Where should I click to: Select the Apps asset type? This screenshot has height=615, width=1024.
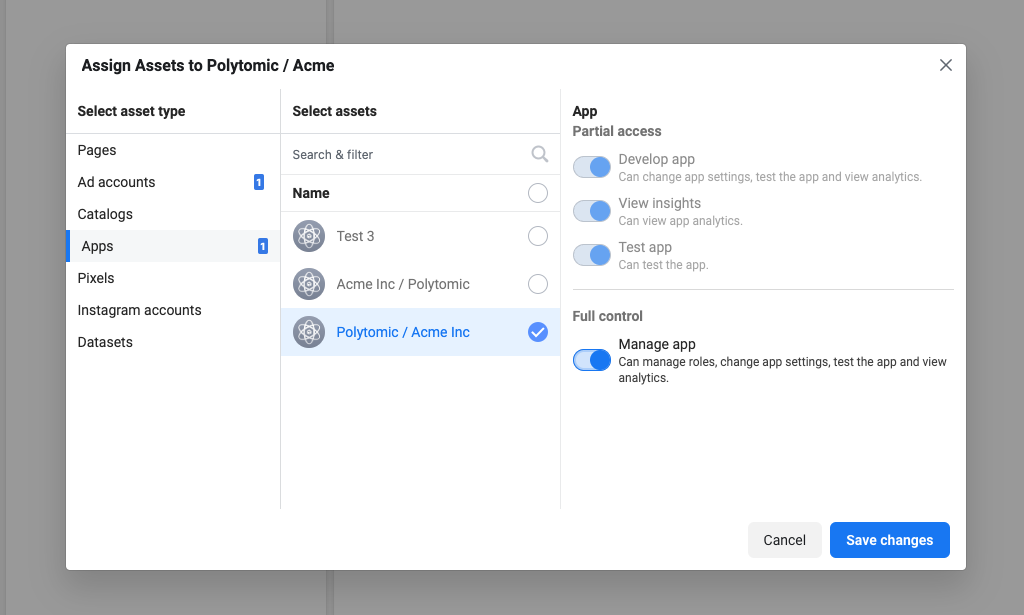[173, 246]
